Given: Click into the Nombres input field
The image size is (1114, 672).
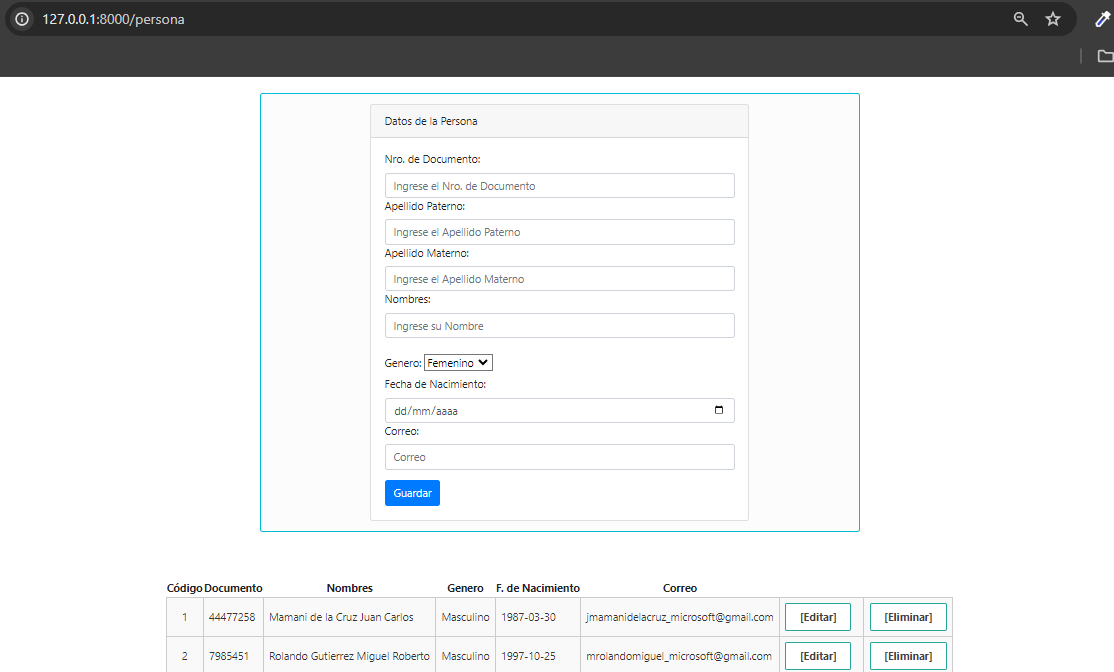Looking at the screenshot, I should point(559,326).
